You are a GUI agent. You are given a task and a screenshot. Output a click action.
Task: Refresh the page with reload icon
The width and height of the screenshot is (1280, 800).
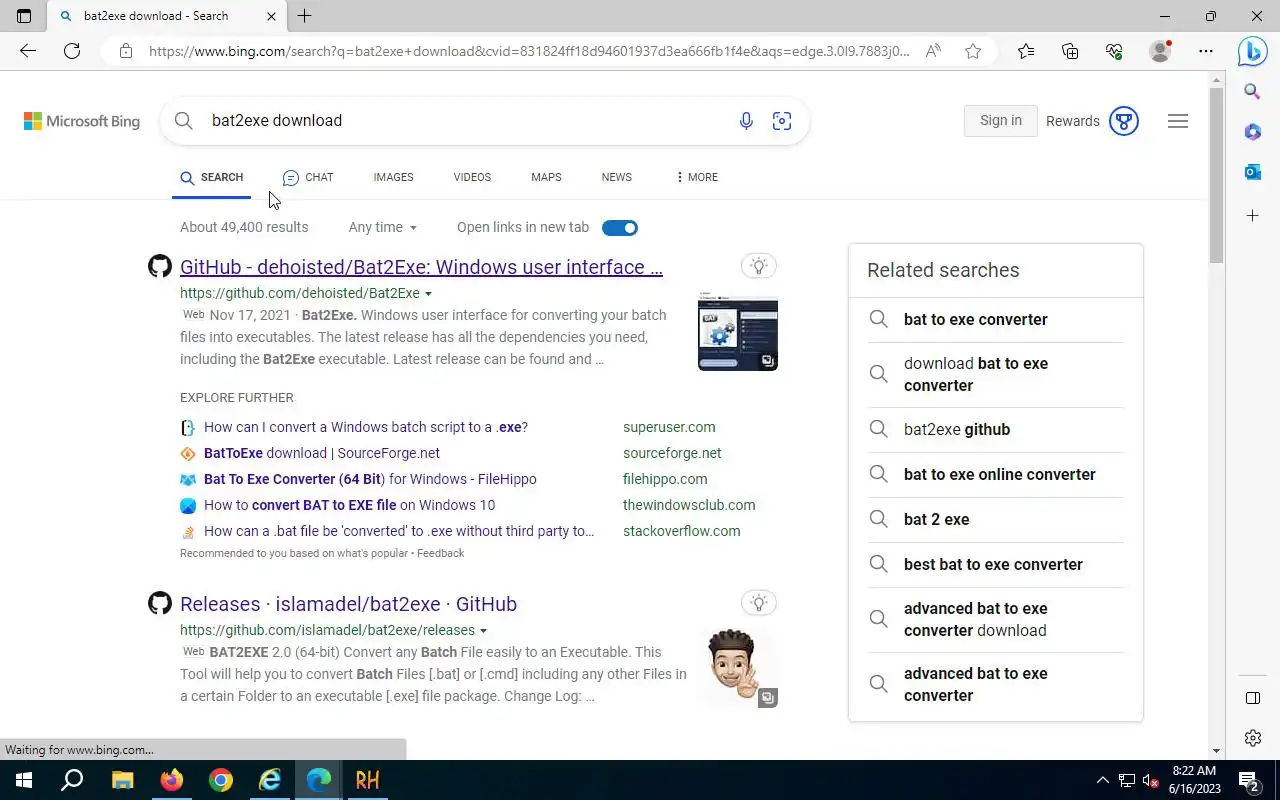pyautogui.click(x=72, y=51)
